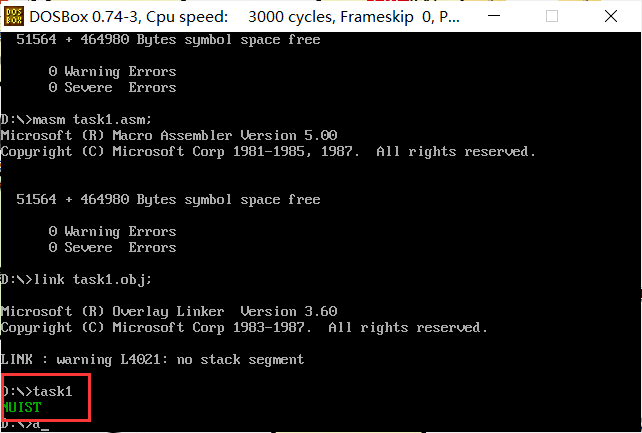Click the L4021 no stack segment warning
Screen dimensions: 642x433
[x=152, y=359]
